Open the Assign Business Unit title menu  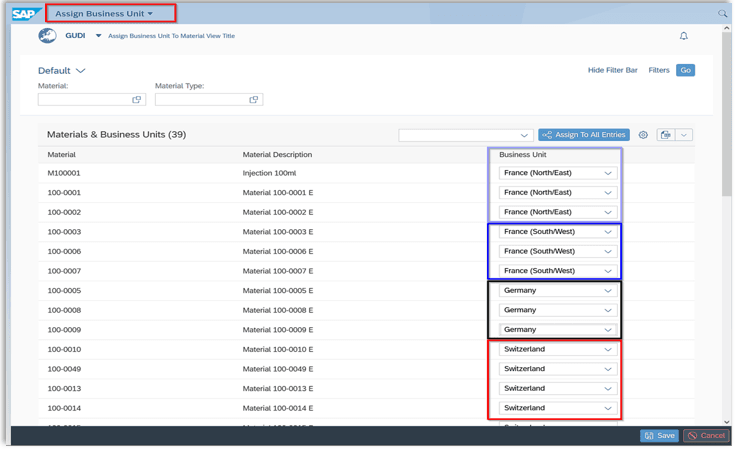[105, 14]
